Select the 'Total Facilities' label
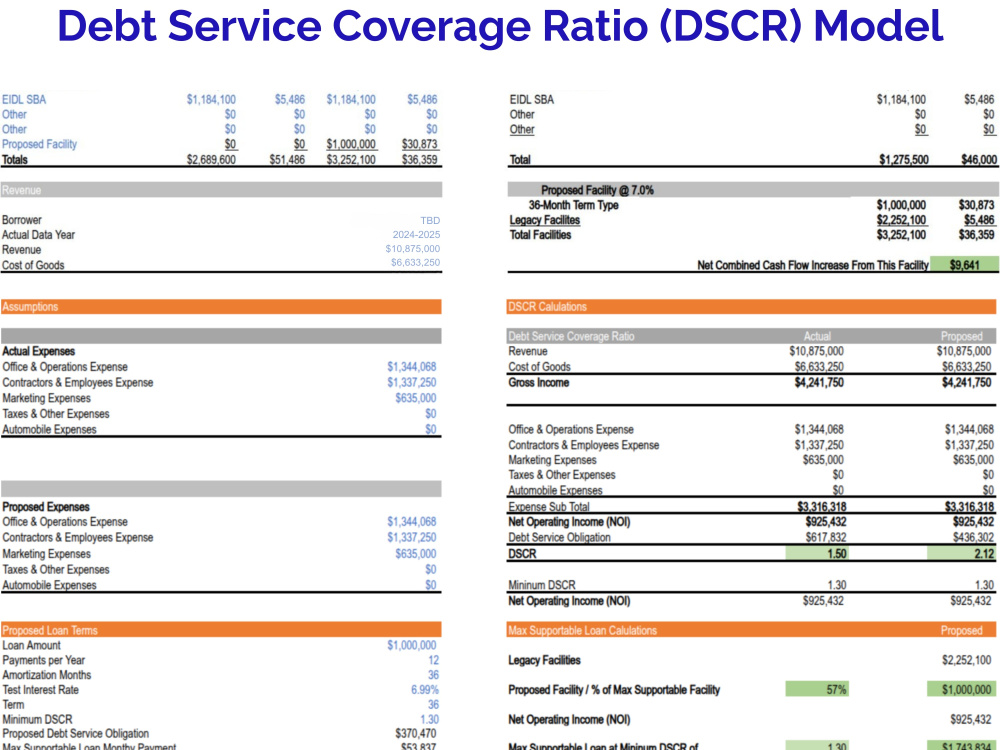Image resolution: width=1000 pixels, height=750 pixels. 540,235
